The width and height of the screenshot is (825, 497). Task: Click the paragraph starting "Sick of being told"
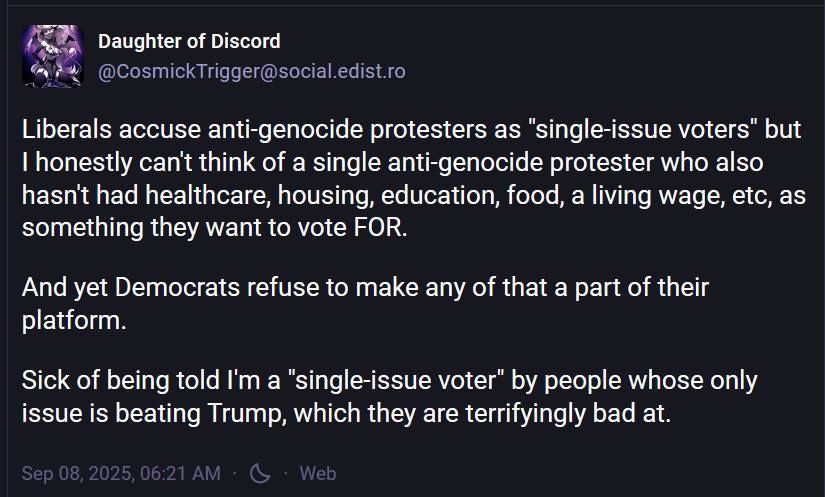pos(390,397)
